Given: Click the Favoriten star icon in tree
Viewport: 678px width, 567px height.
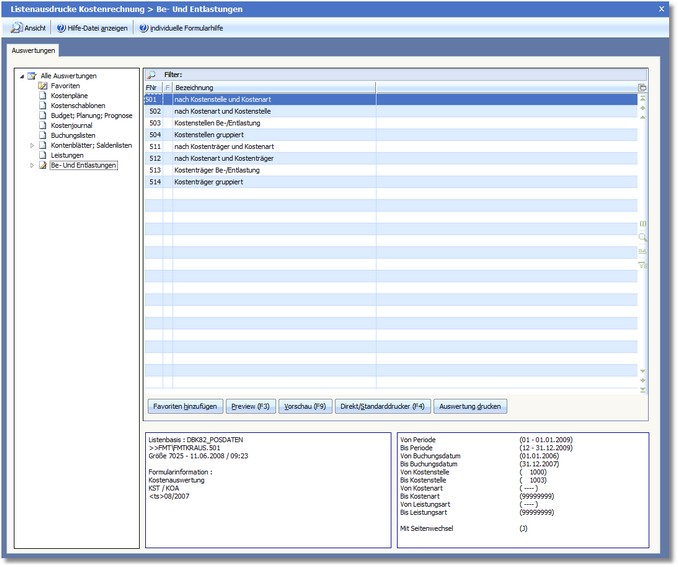Looking at the screenshot, I should (x=43, y=86).
